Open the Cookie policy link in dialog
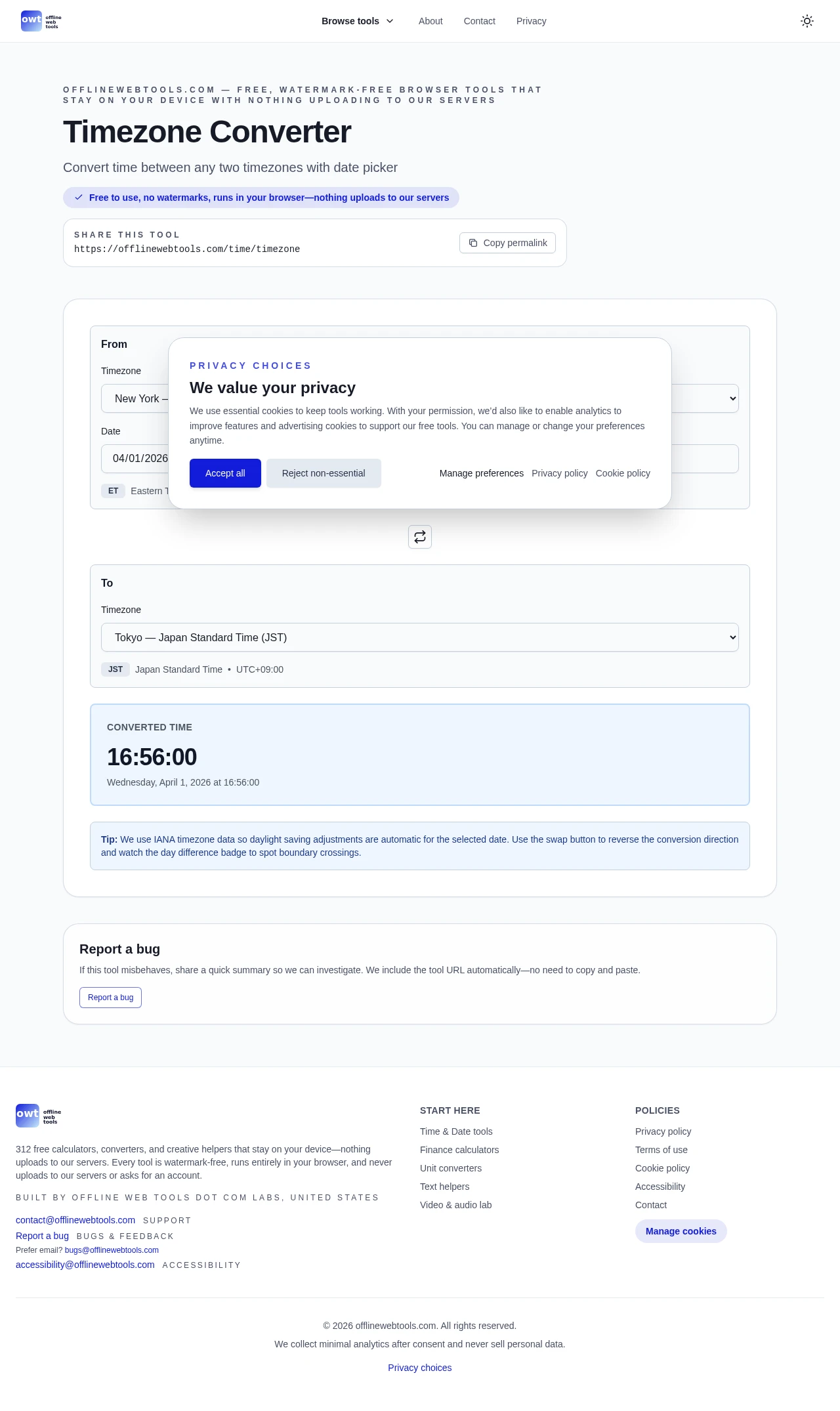Viewport: 840px width, 1411px height. pyautogui.click(x=623, y=473)
